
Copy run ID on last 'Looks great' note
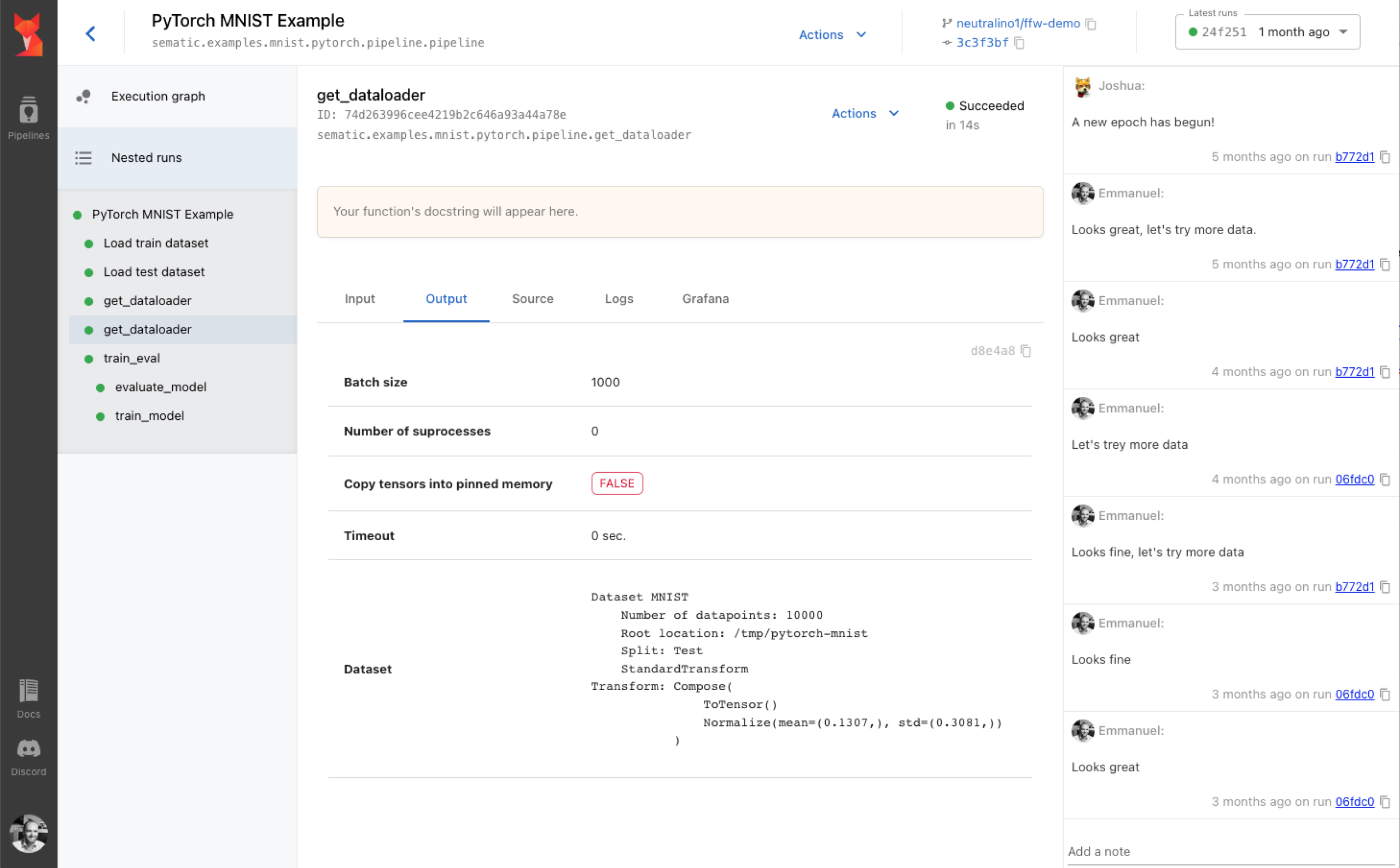(1385, 801)
